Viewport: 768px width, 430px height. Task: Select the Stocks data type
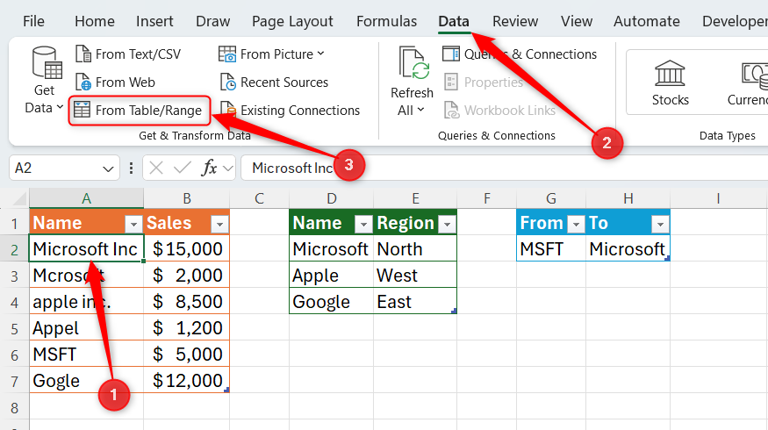pos(670,83)
